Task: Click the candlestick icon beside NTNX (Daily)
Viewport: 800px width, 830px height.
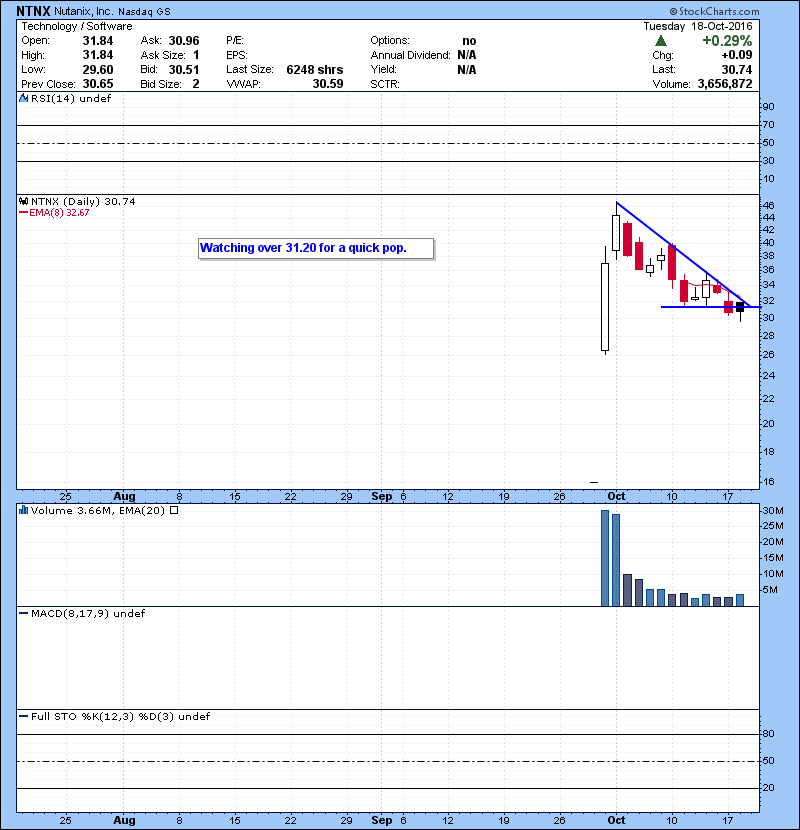Action: (23, 201)
